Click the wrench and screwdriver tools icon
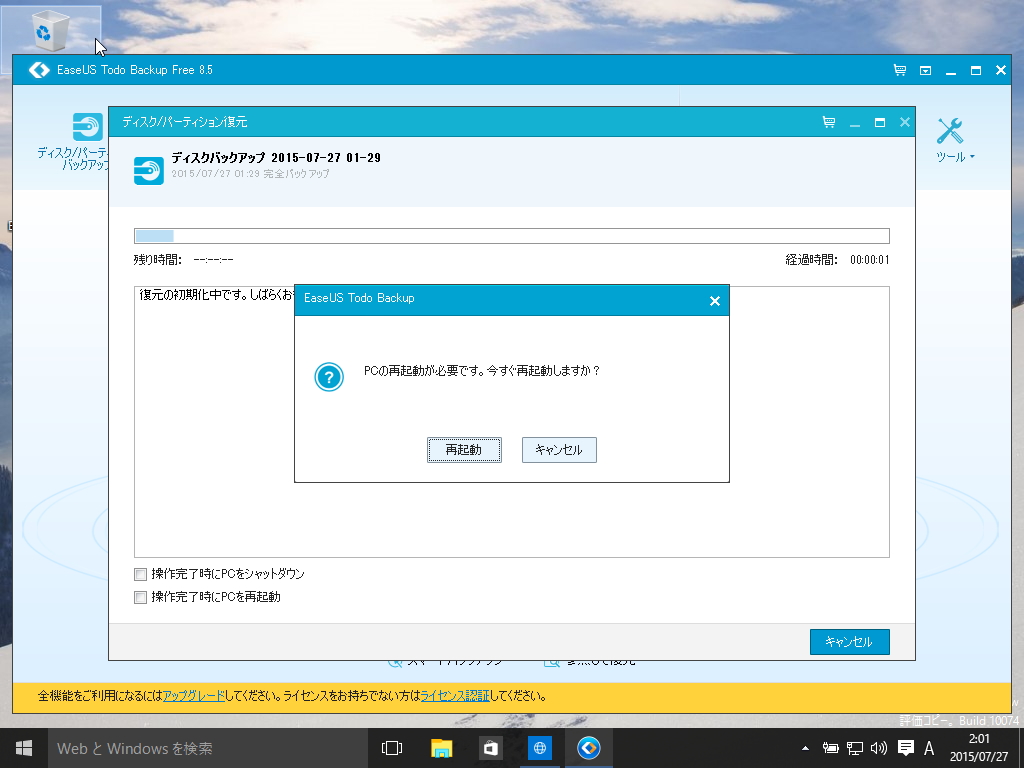1024x768 pixels. (950, 131)
